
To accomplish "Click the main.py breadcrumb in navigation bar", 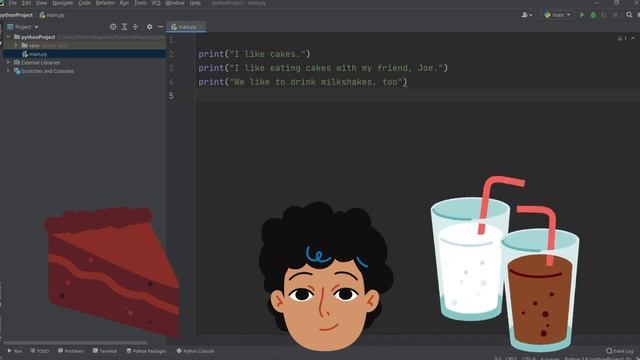I will (52, 15).
